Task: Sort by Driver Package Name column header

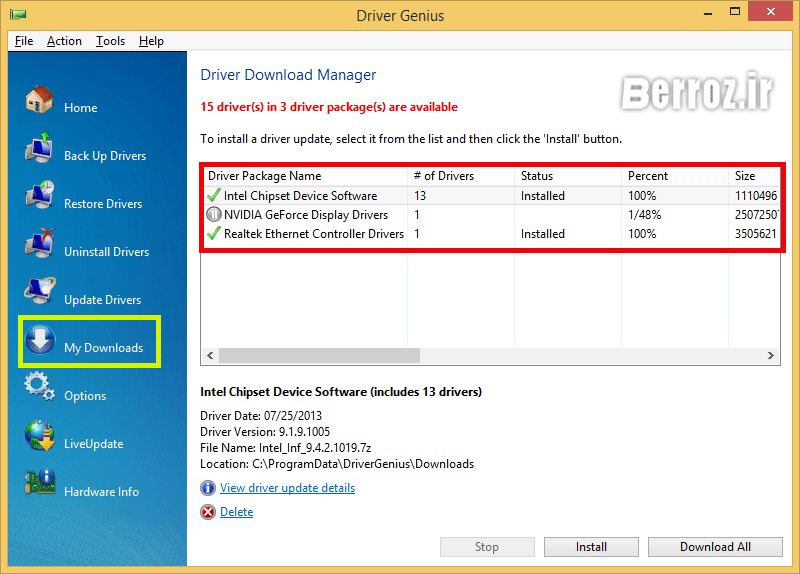Action: [264, 176]
